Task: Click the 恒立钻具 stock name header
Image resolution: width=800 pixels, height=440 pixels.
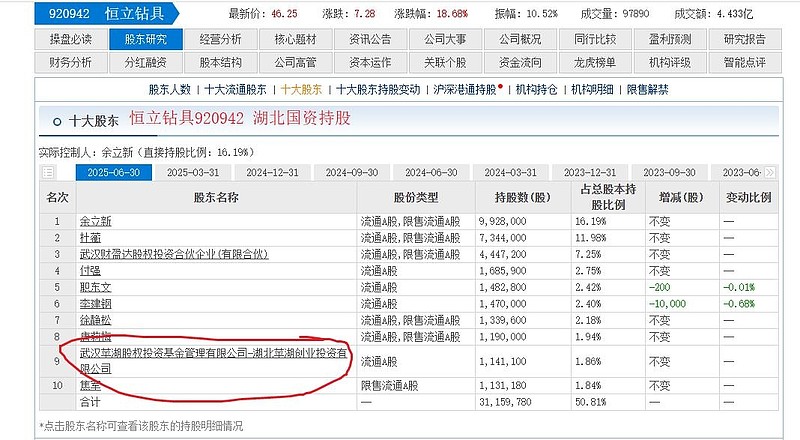Action: (x=135, y=14)
